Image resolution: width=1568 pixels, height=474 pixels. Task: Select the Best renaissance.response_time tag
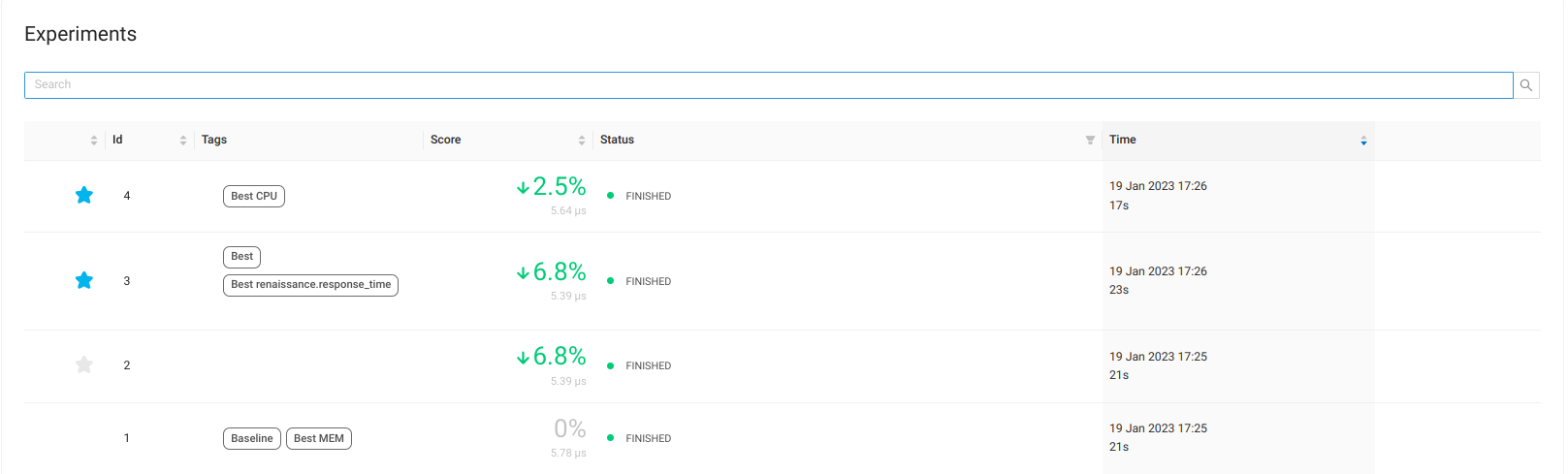point(310,285)
